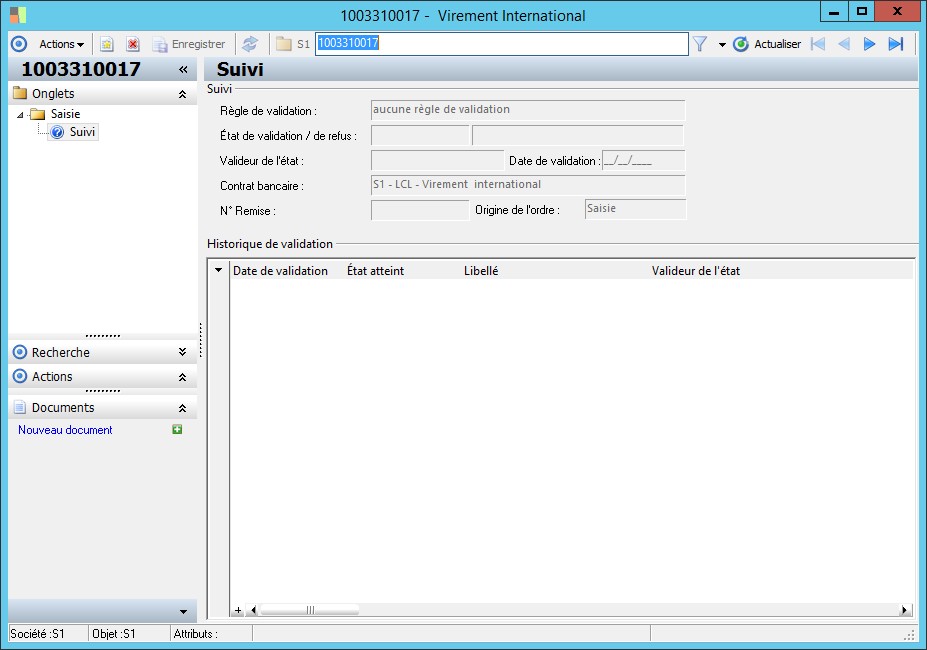Click the green plus icon beside Nouveau document
This screenshot has height=650, width=927.
177,430
